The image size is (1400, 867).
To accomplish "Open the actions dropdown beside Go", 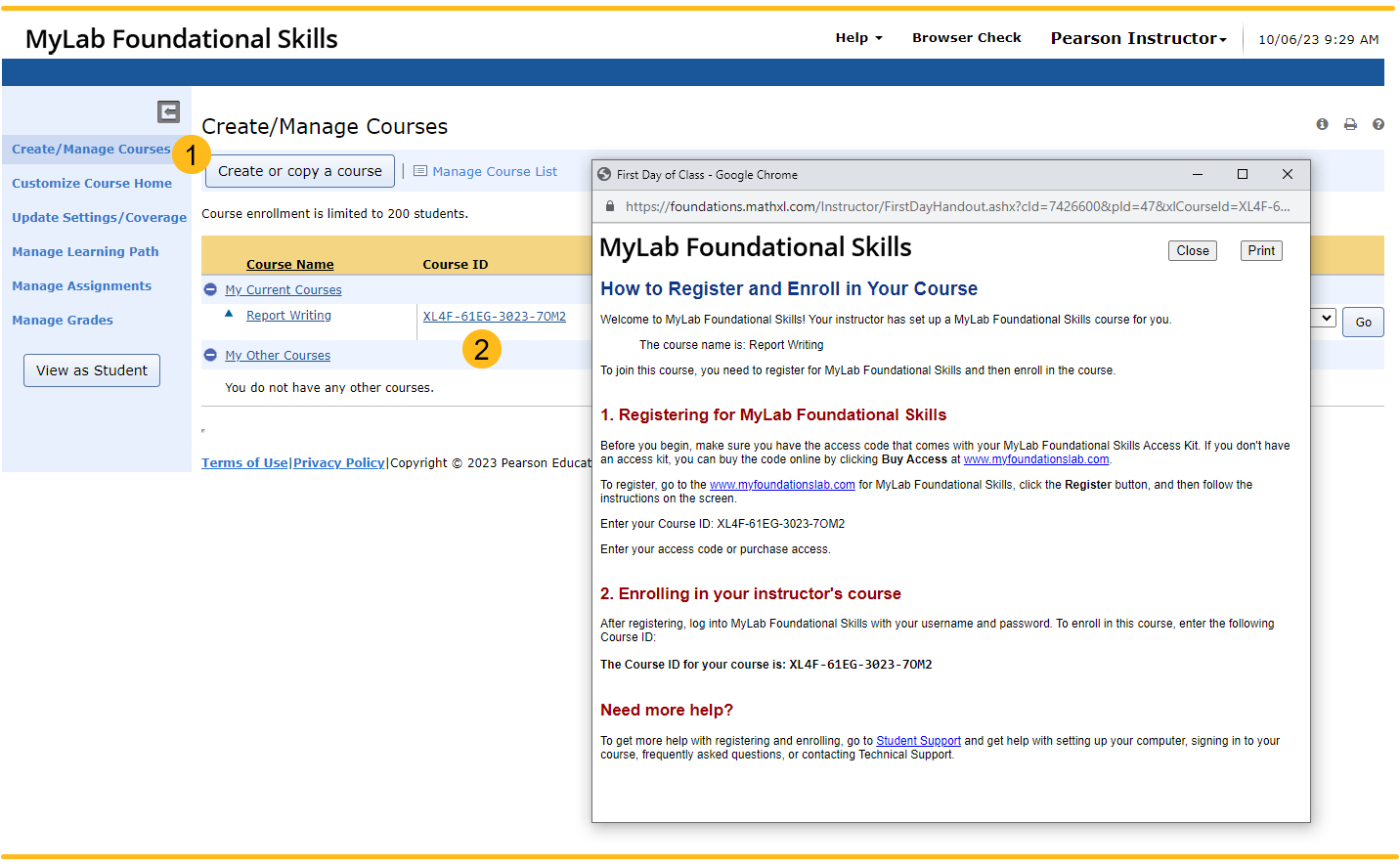I will click(1324, 318).
